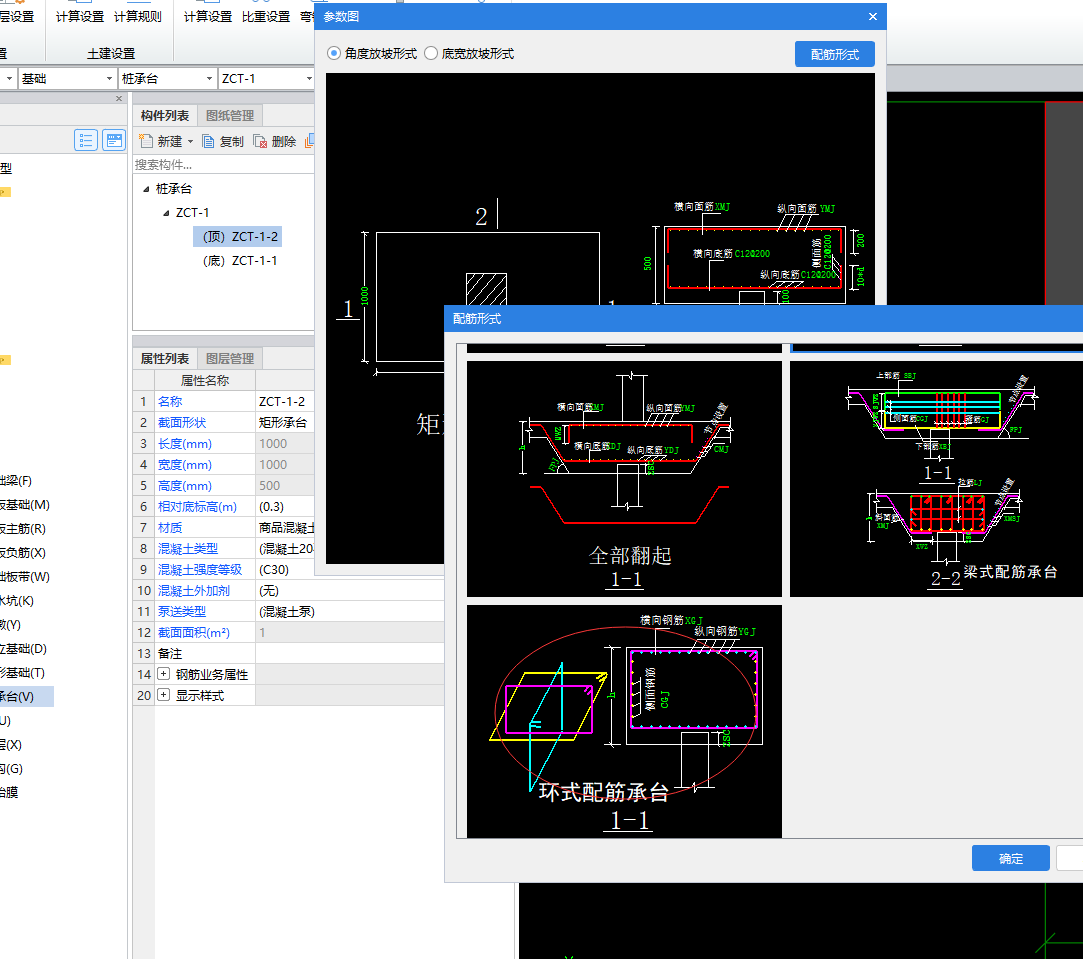Click the 复制 copy component icon

[x=208, y=142]
